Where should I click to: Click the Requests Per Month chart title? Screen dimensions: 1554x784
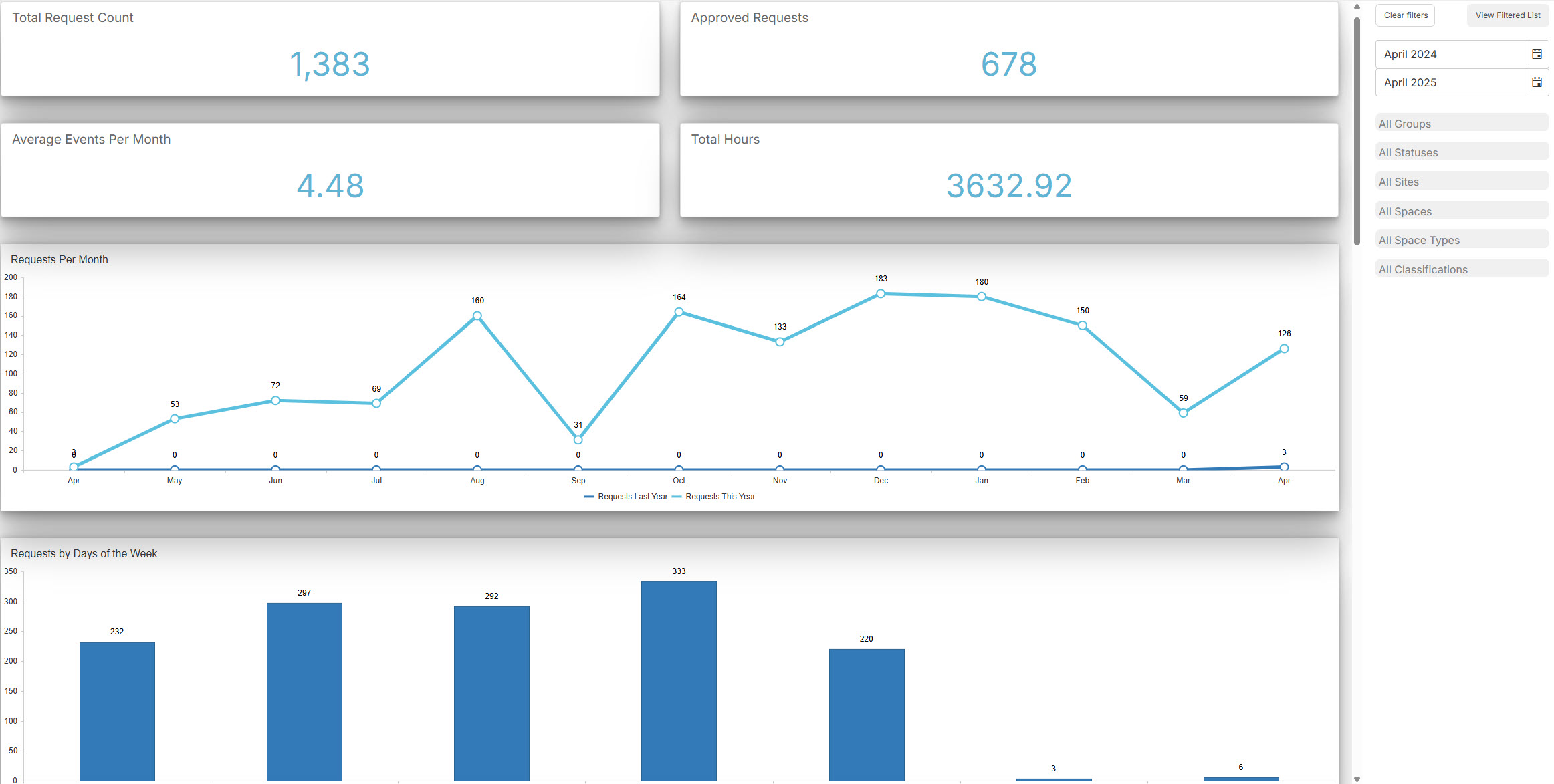point(60,259)
